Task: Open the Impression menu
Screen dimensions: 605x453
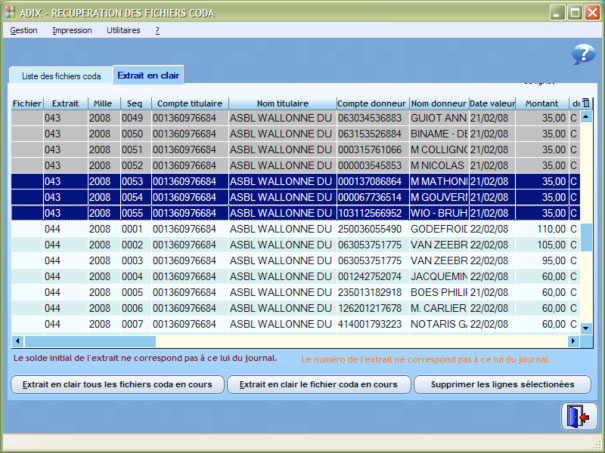Action: point(71,31)
